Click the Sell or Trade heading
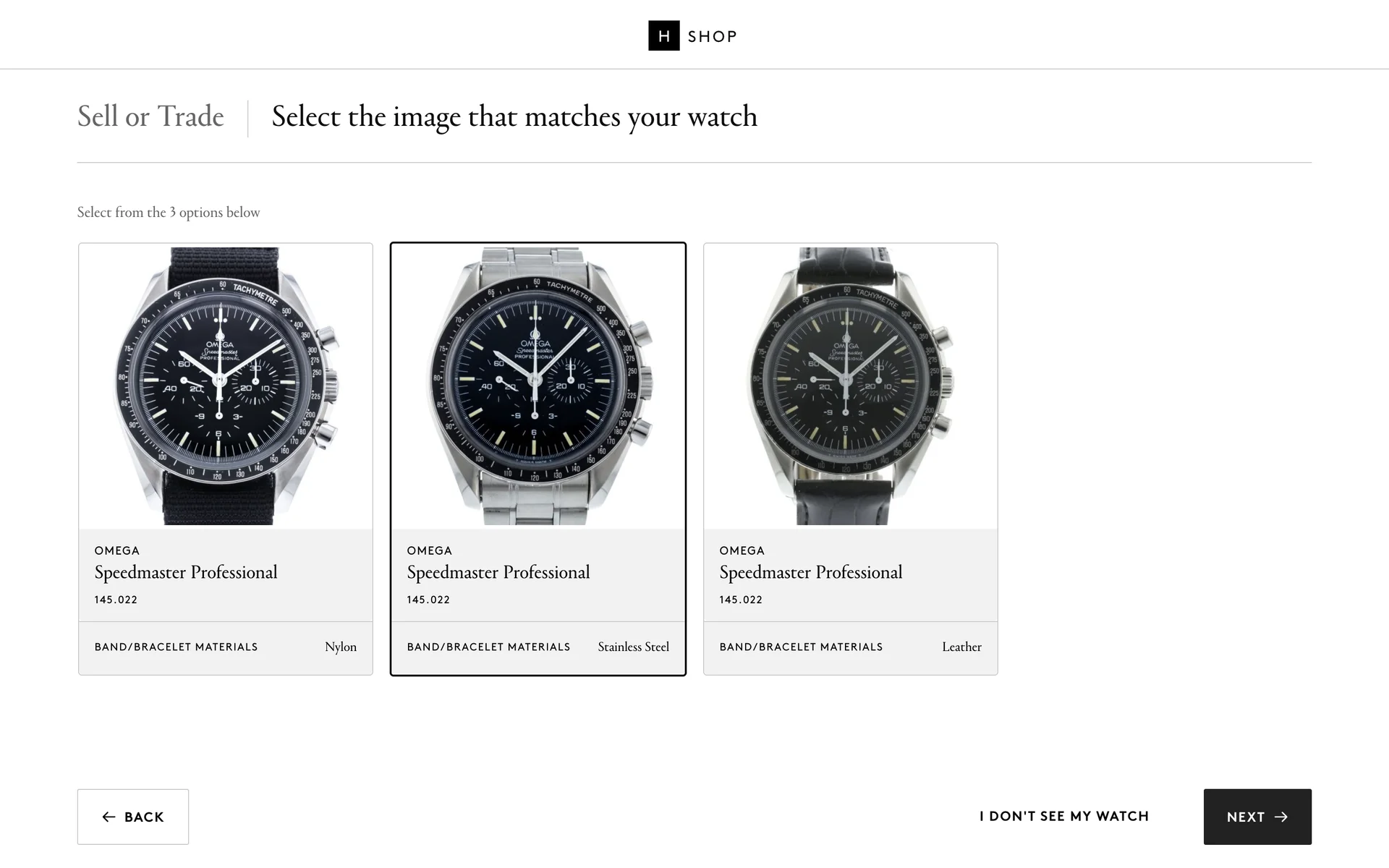The image size is (1389, 868). pos(150,116)
